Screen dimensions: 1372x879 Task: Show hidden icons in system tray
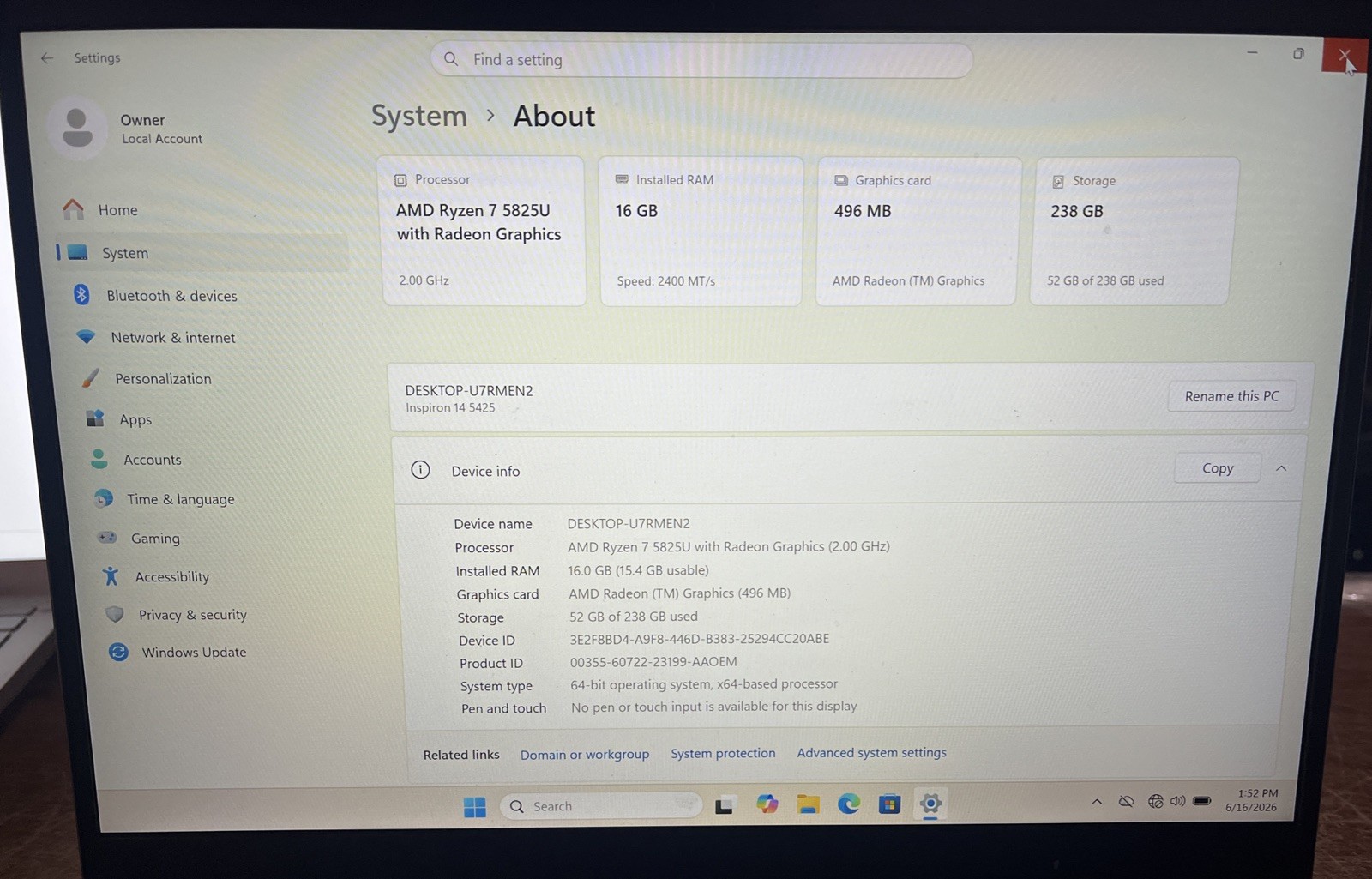click(1097, 802)
